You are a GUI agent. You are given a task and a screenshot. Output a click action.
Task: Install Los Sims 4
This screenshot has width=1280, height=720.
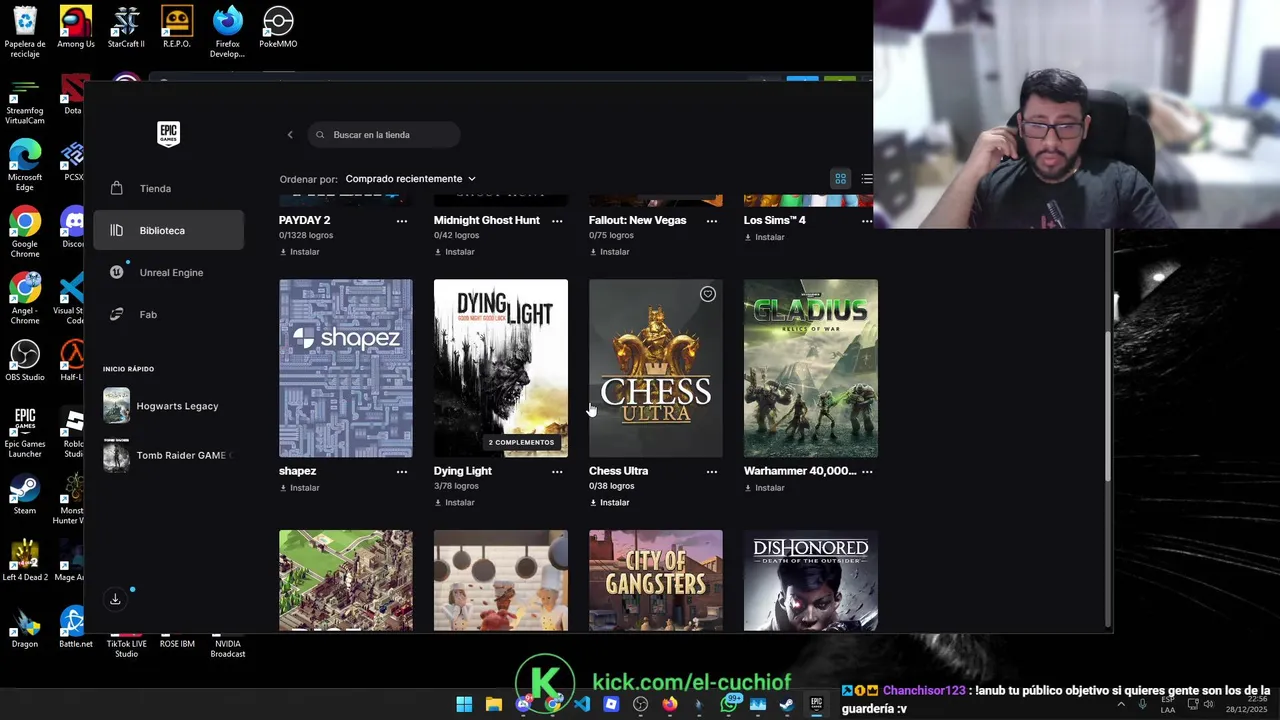click(x=764, y=237)
